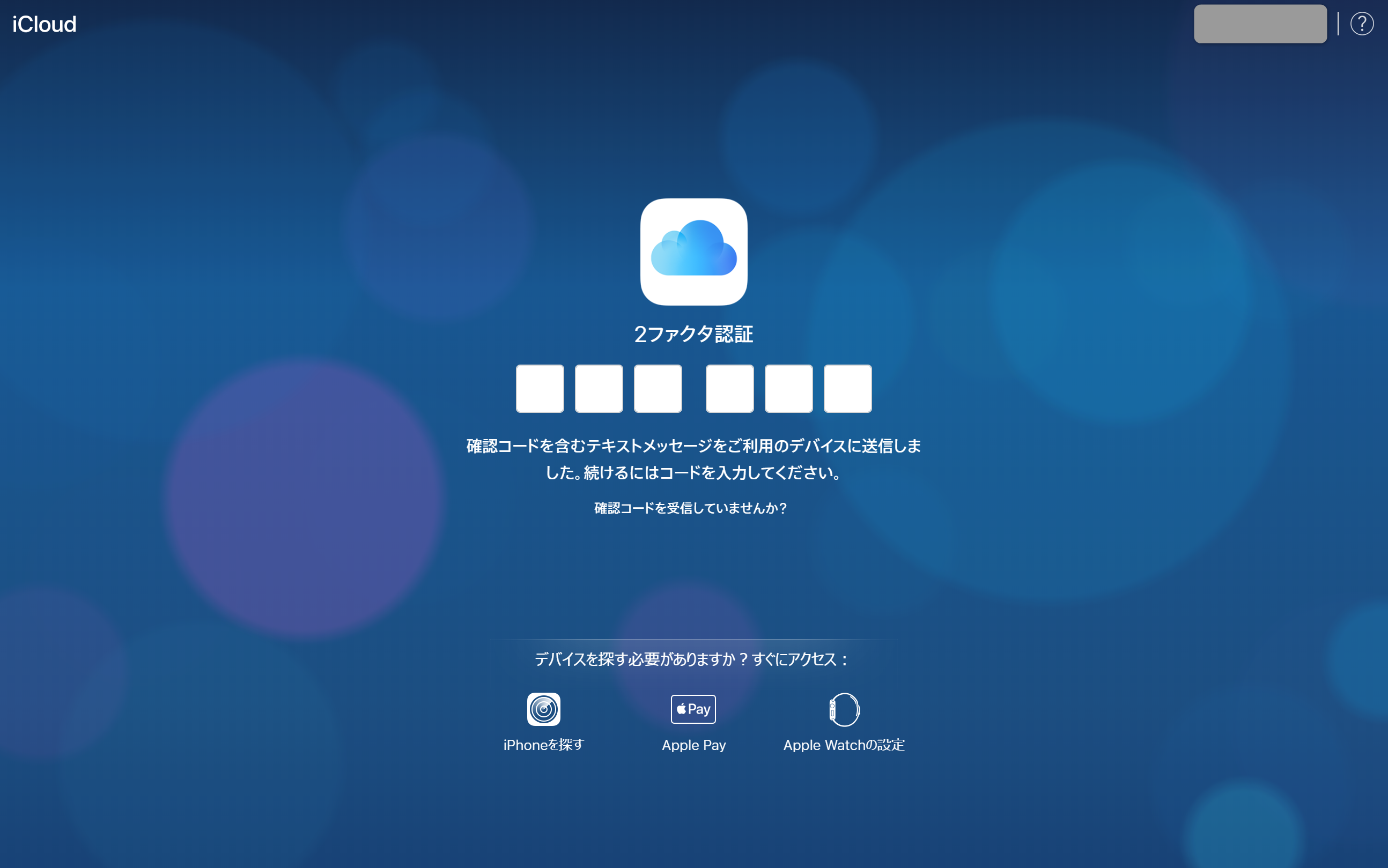Click the "デバイスを探す必要がありますか?" text
Image resolution: width=1388 pixels, height=868 pixels.
tap(641, 659)
